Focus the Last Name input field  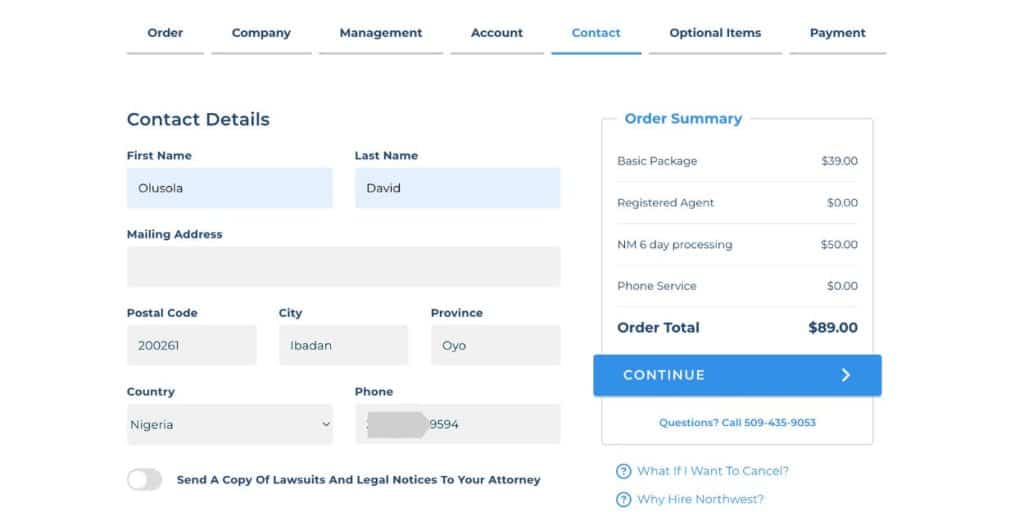click(457, 188)
